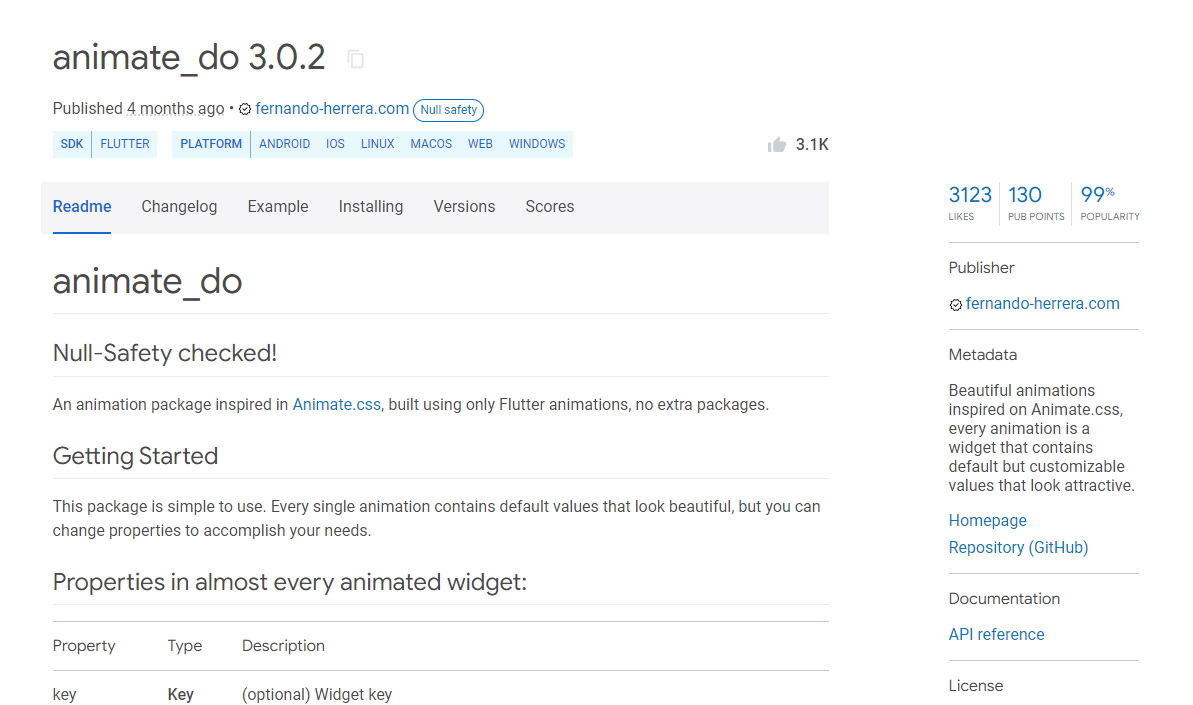
Task: Click the 'Getting Started' heading
Action: coord(135,456)
